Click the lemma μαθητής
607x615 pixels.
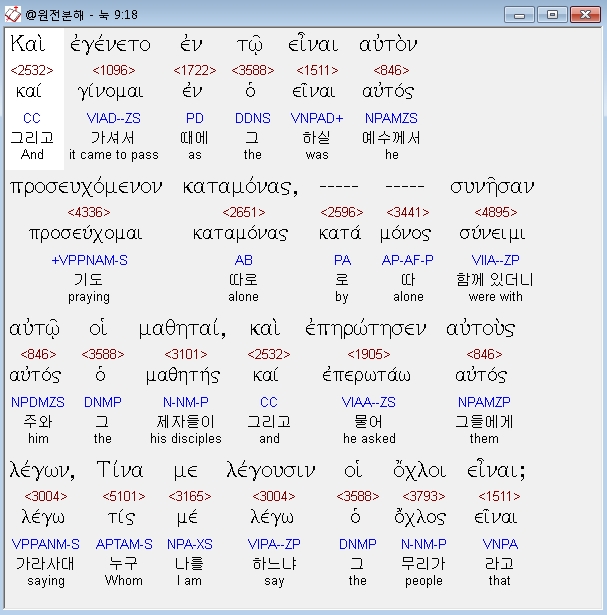(183, 376)
